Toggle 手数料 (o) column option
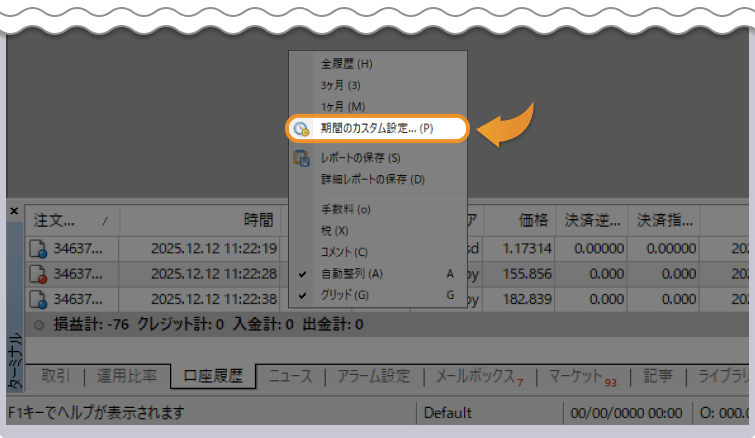 378,209
